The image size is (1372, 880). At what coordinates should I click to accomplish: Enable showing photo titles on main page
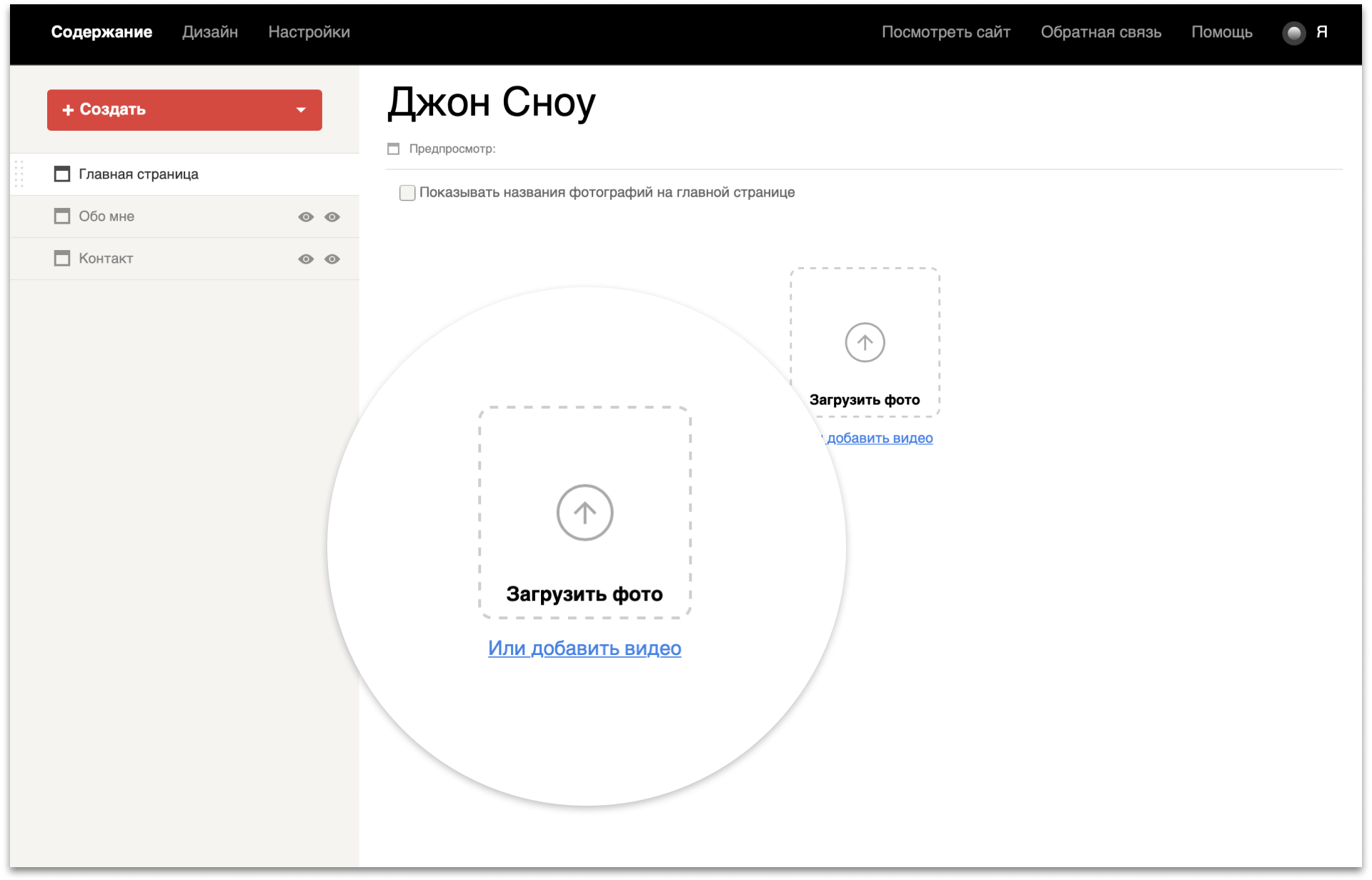click(407, 193)
